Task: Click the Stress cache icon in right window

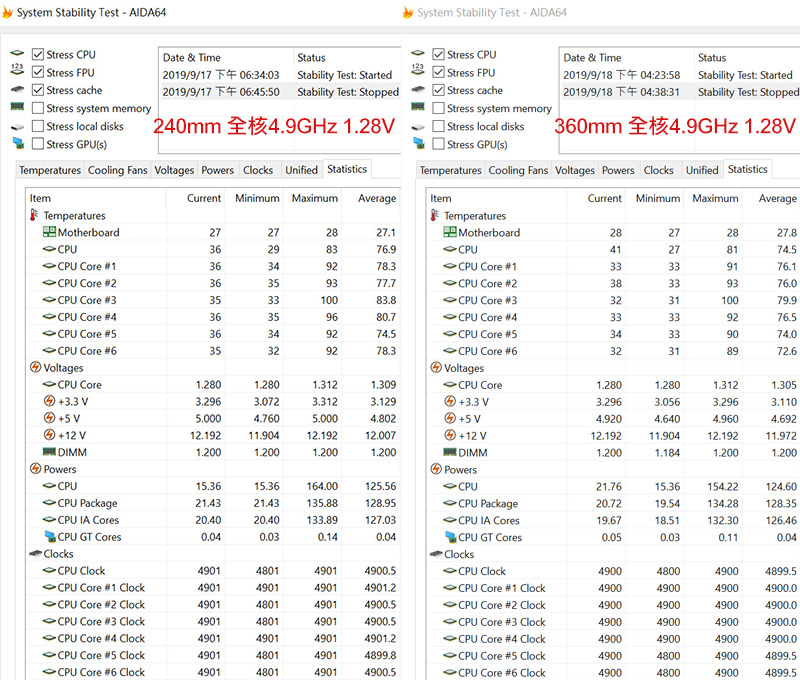Action: (x=418, y=89)
